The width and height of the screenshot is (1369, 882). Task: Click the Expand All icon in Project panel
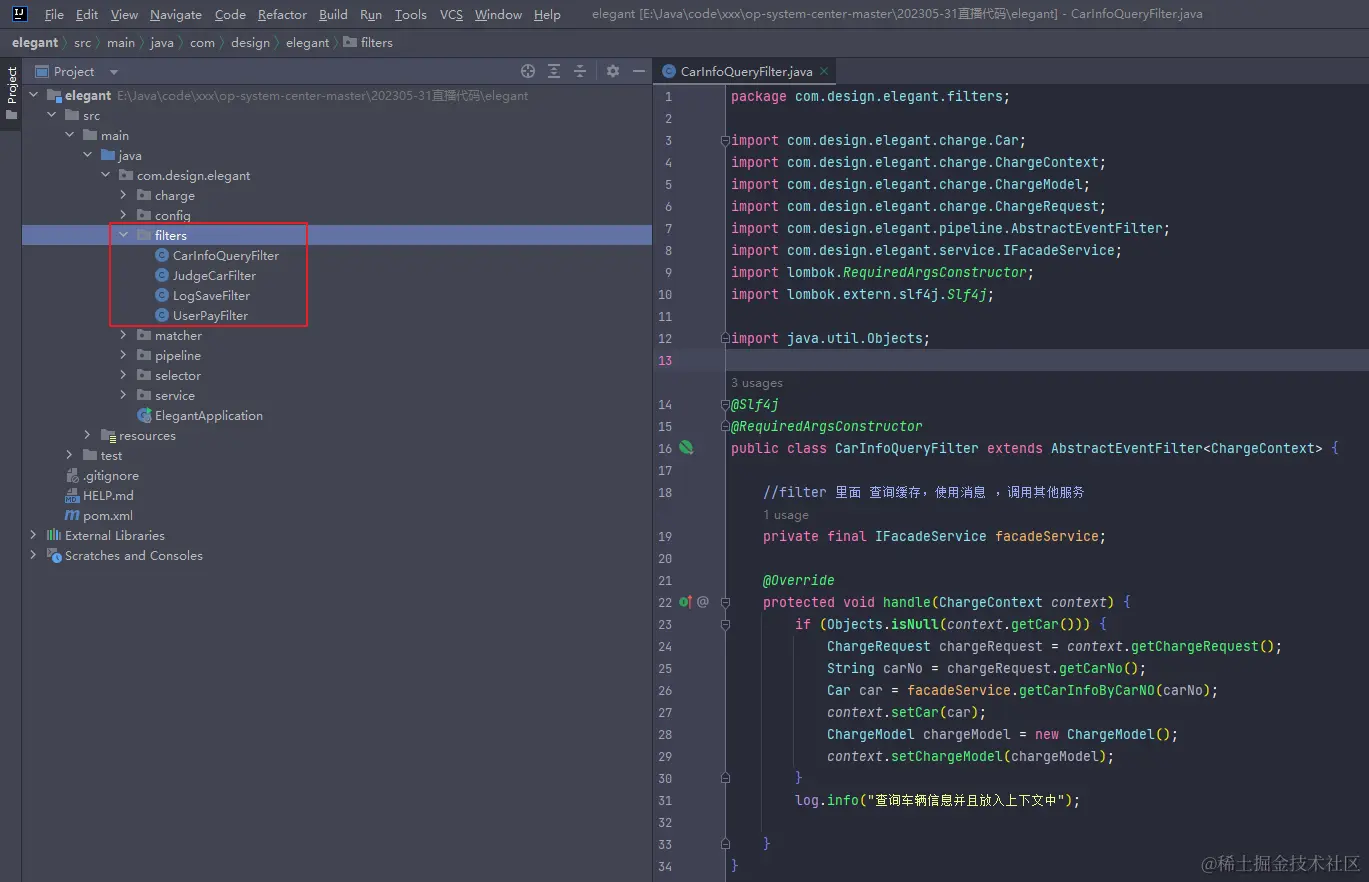tap(554, 71)
